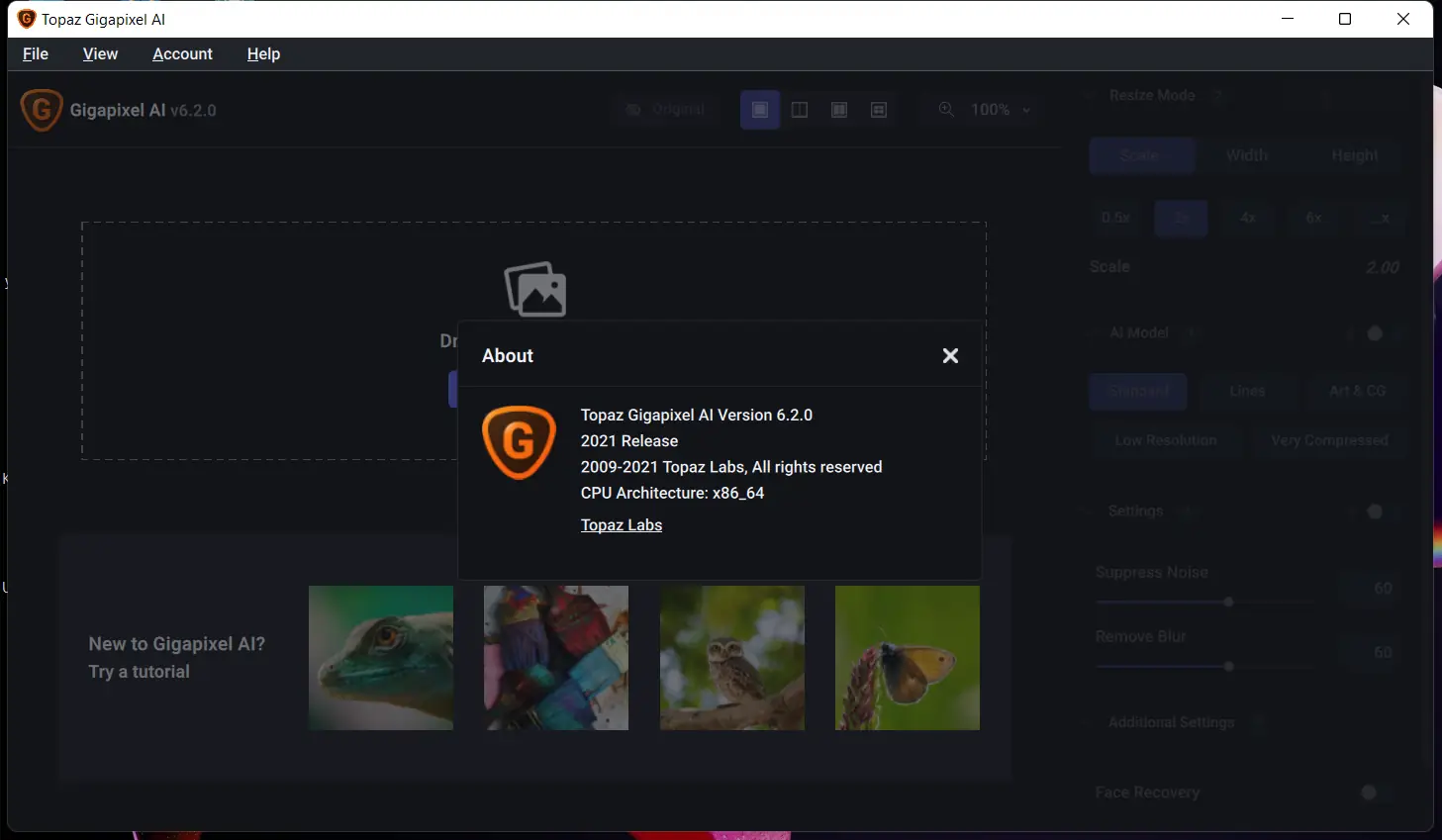The width and height of the screenshot is (1442, 840).
Task: Choose the 0.5x scale option
Action: coord(1115,218)
